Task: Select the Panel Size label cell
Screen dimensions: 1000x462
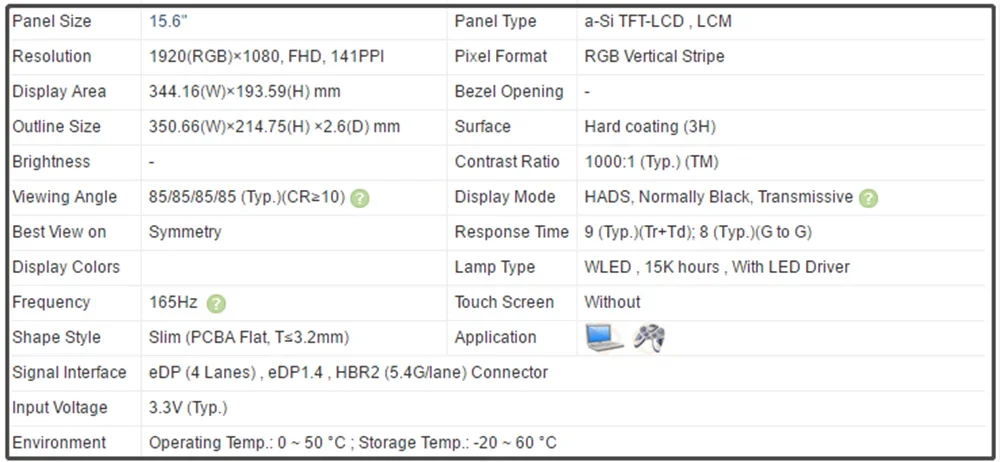Action: [51, 21]
